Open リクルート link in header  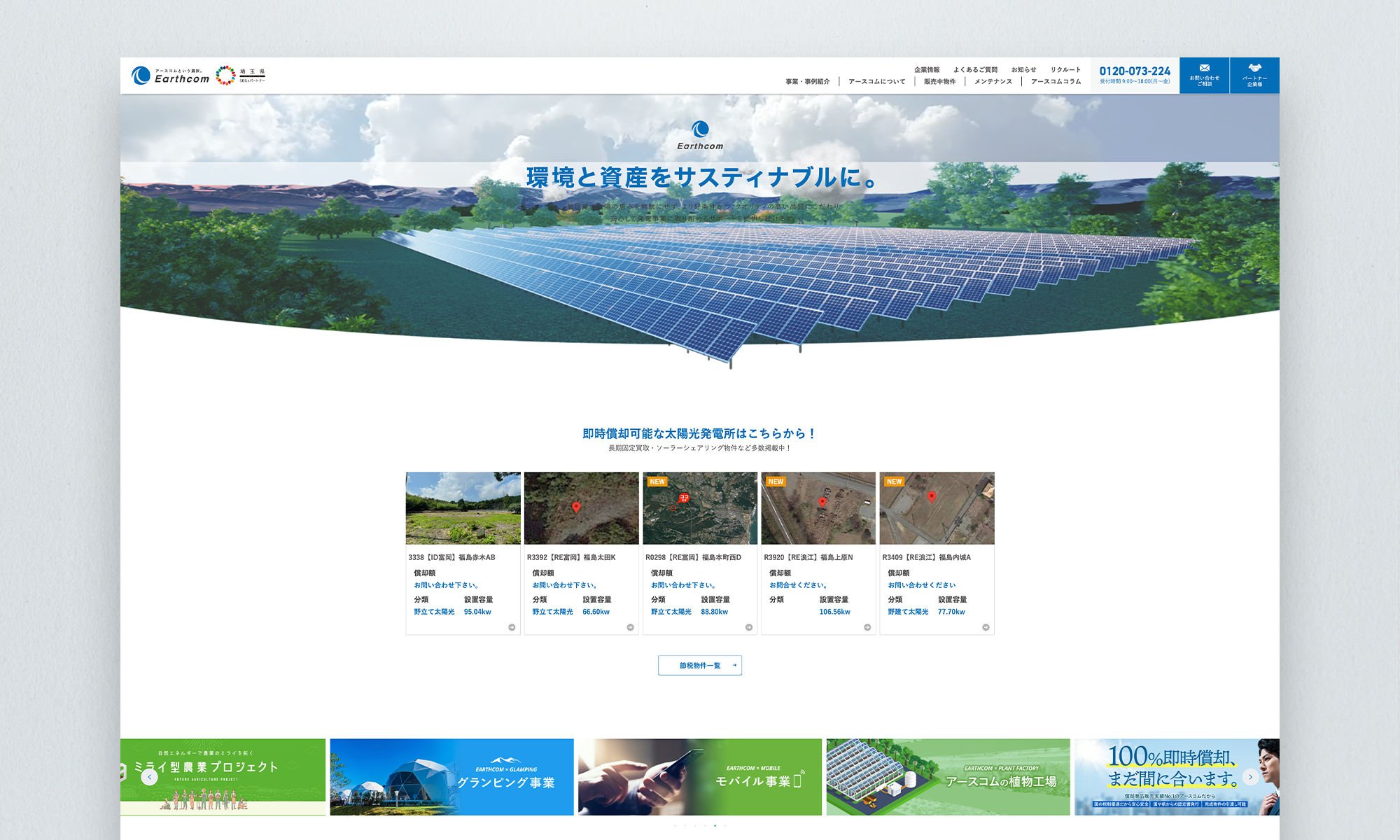pos(1065,70)
